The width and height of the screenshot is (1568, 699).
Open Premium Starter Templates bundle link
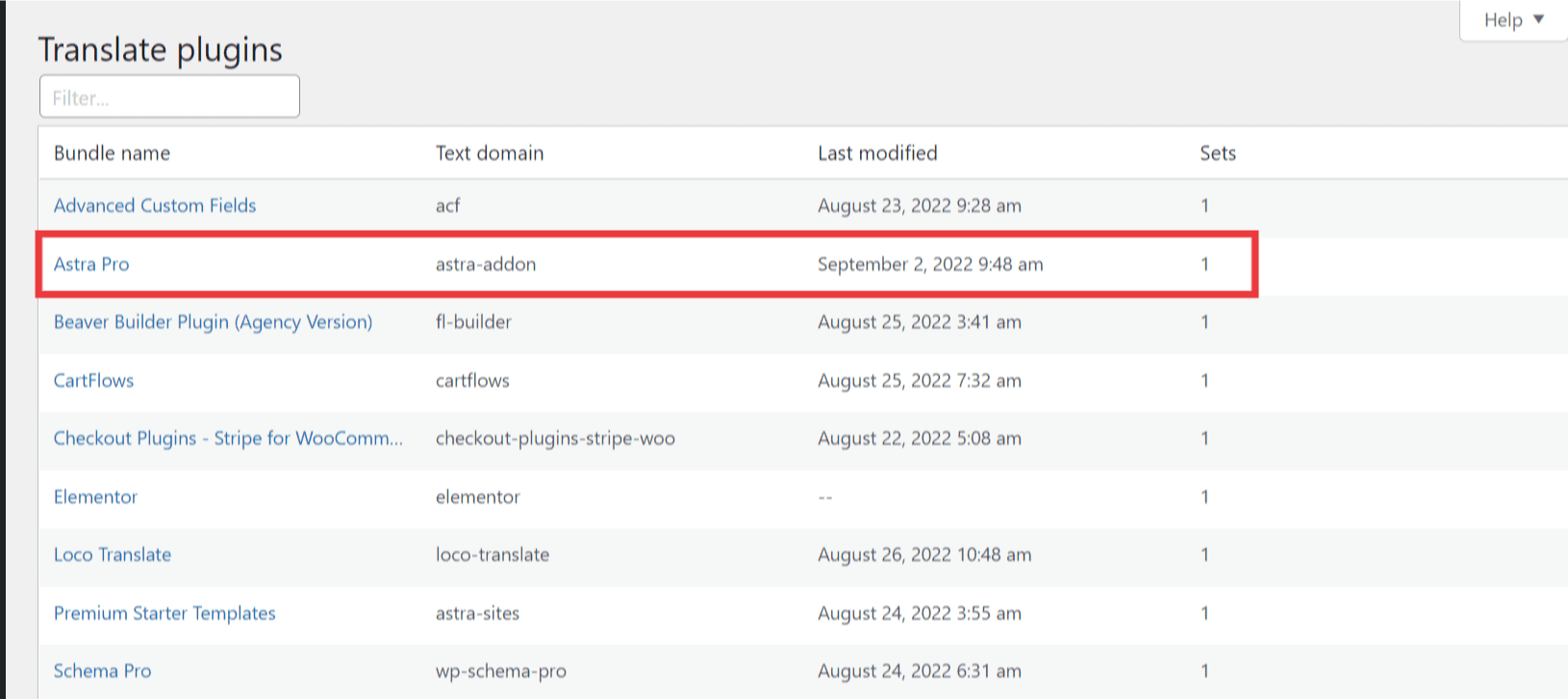(x=164, y=613)
